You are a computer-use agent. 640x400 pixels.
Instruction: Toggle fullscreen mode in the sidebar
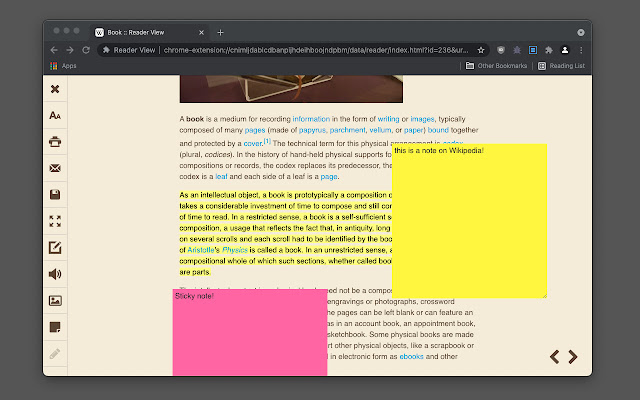pos(55,221)
